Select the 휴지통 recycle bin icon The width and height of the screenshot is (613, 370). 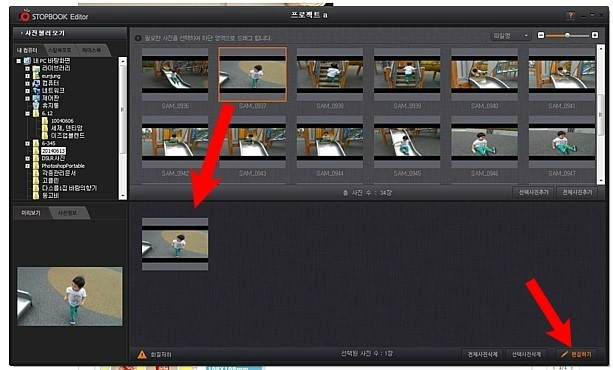[36, 105]
